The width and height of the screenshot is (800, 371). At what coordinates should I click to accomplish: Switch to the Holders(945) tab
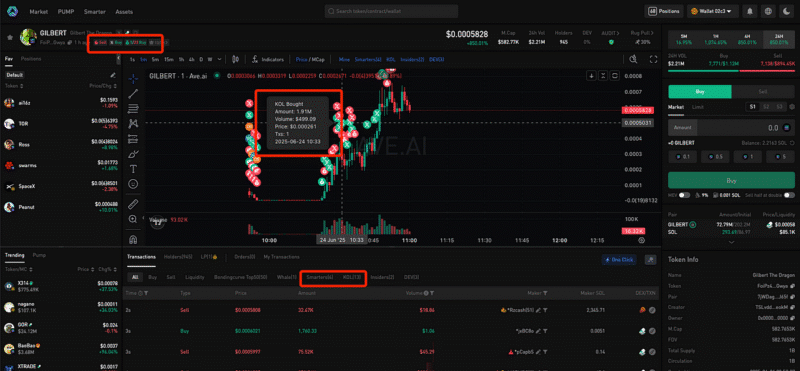(x=178, y=257)
